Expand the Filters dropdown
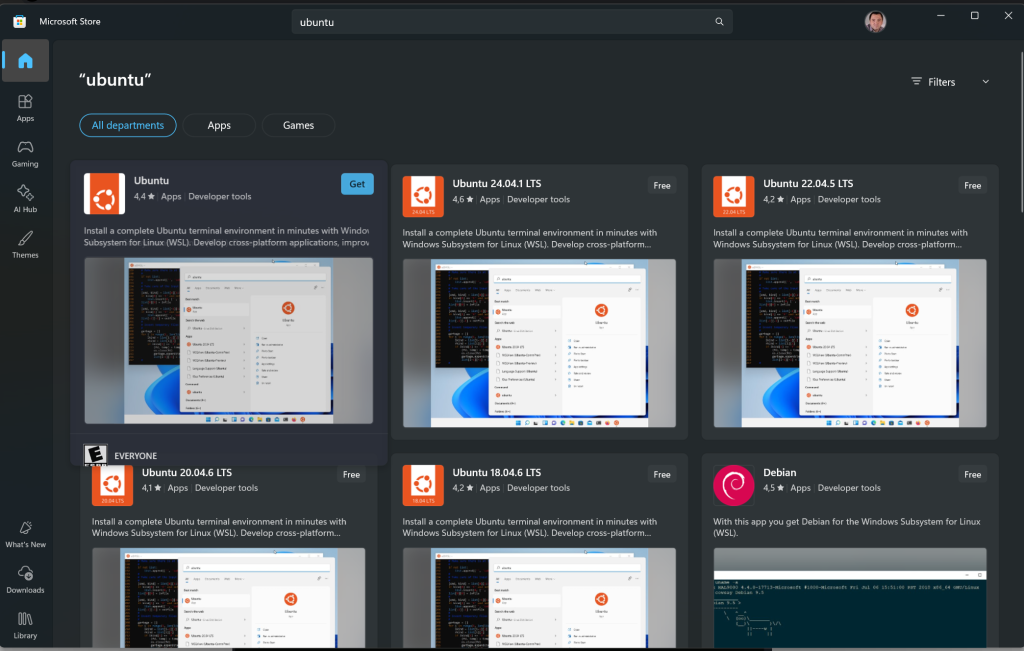The width and height of the screenshot is (1024, 651). click(950, 82)
